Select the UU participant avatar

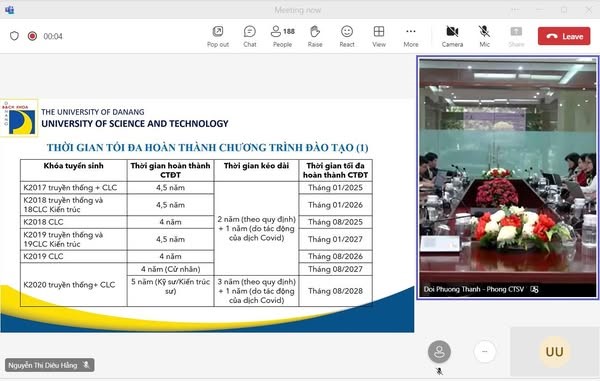(554, 352)
